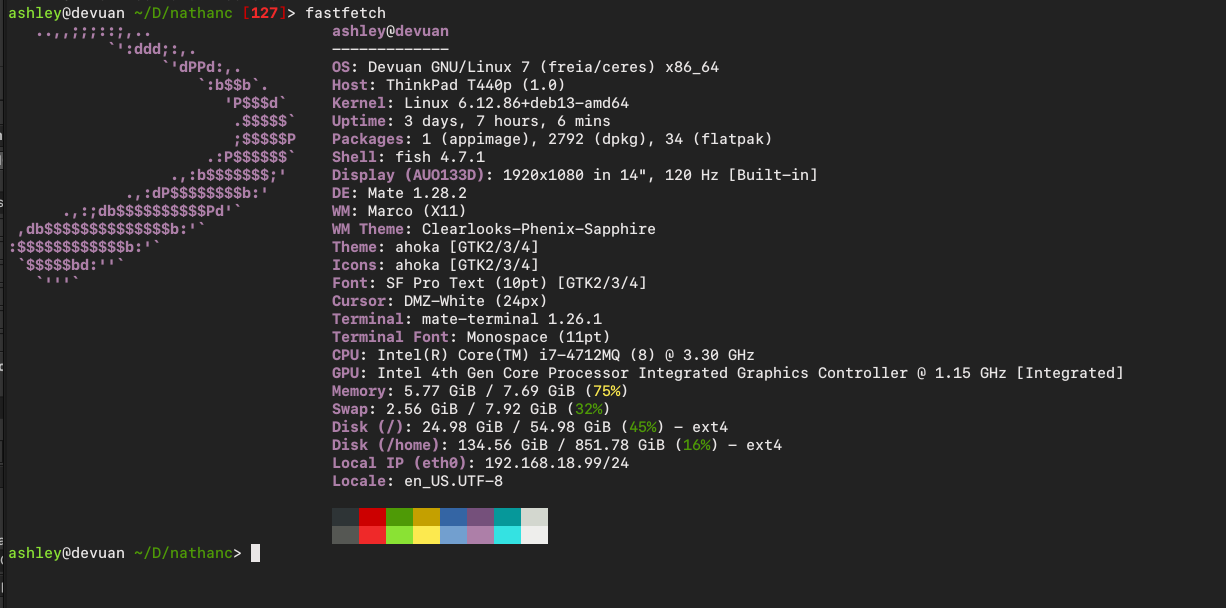Screen dimensions: 1226x608
Task: Click the dark blue swatch in the top row
Action: (x=453, y=517)
